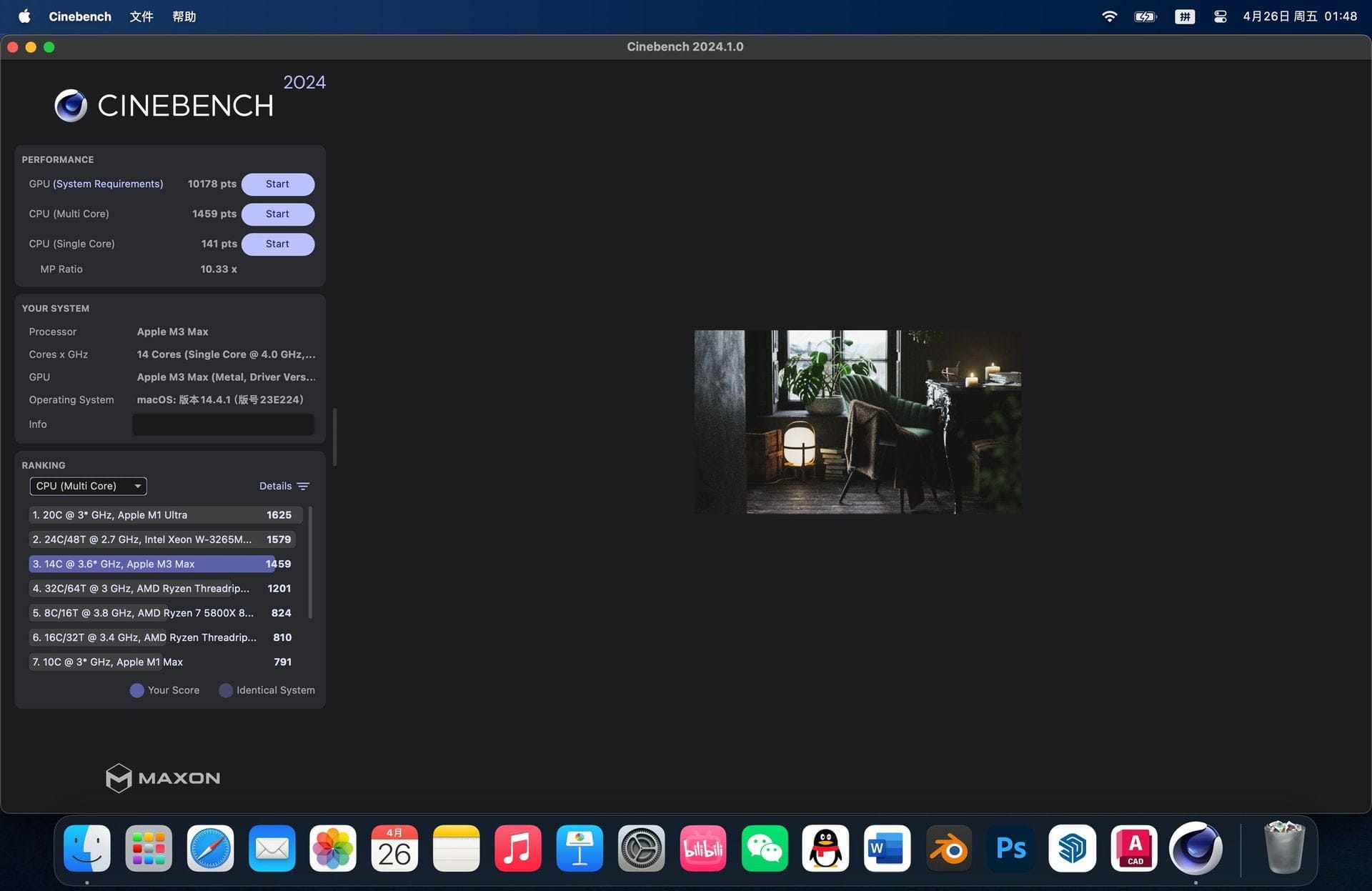Launch Safari from the Dock
The width and height of the screenshot is (1372, 891).
pos(210,848)
